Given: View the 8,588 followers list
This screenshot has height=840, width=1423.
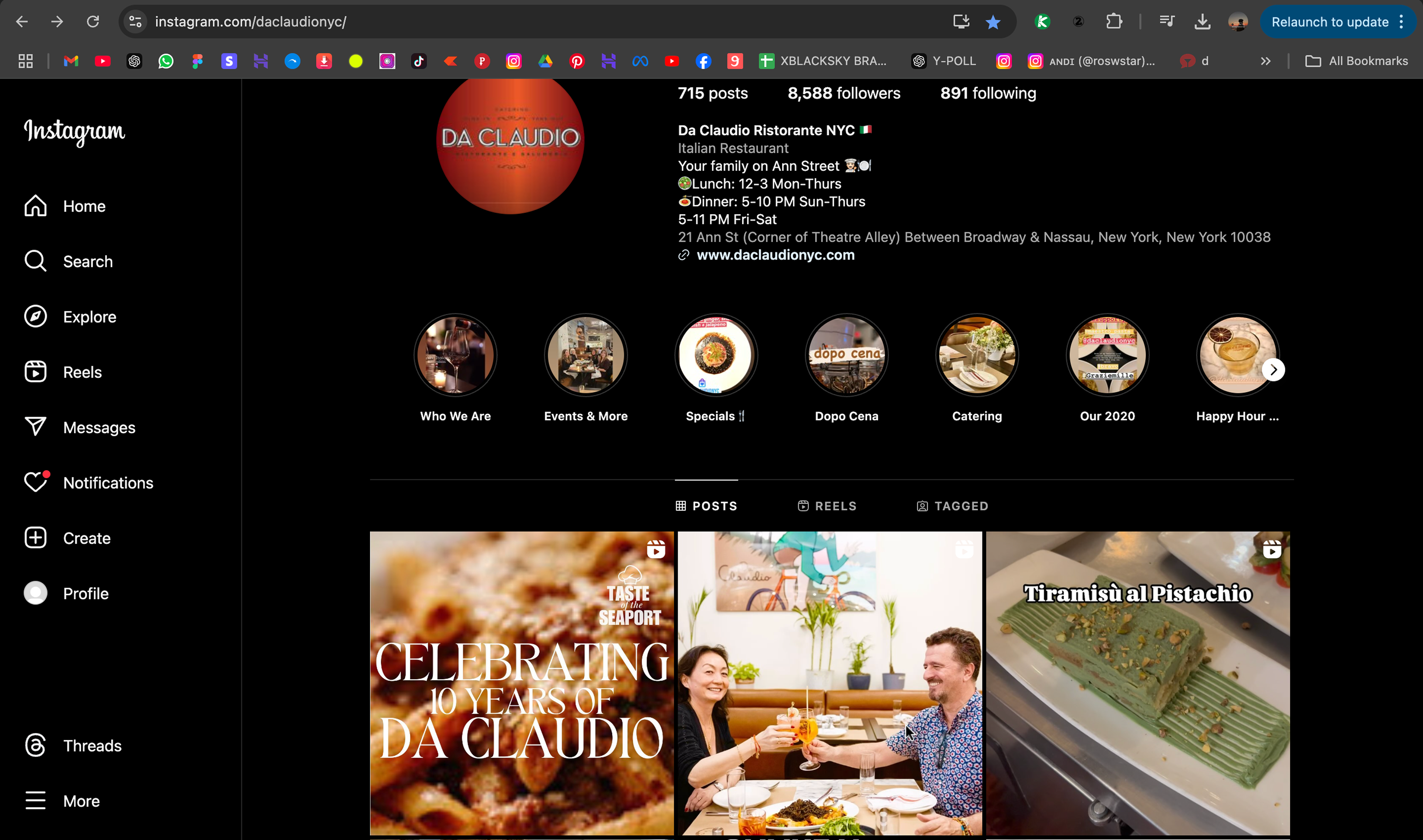Looking at the screenshot, I should tap(844, 93).
